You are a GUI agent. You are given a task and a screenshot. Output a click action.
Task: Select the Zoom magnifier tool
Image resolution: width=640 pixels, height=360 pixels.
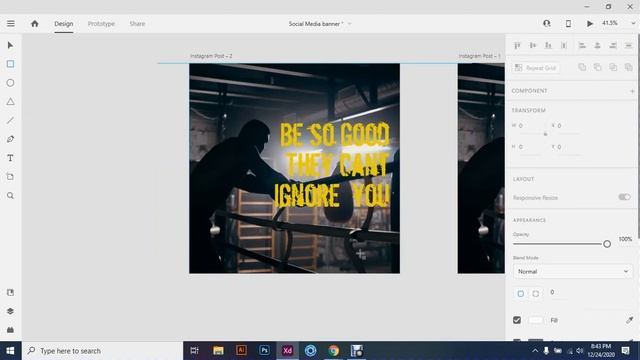[10, 196]
